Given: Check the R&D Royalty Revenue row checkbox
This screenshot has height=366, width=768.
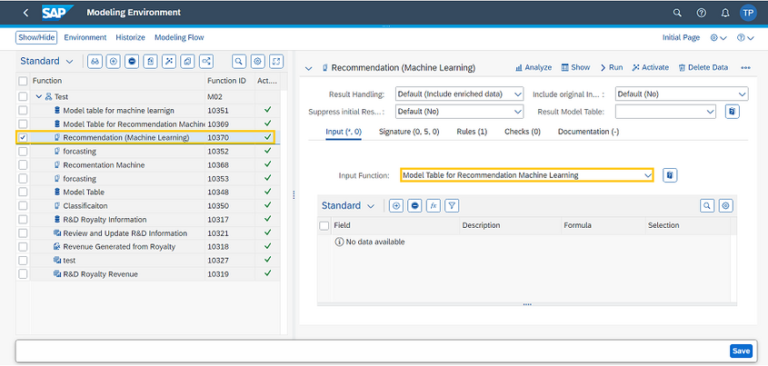Looking at the screenshot, I should (x=23, y=274).
